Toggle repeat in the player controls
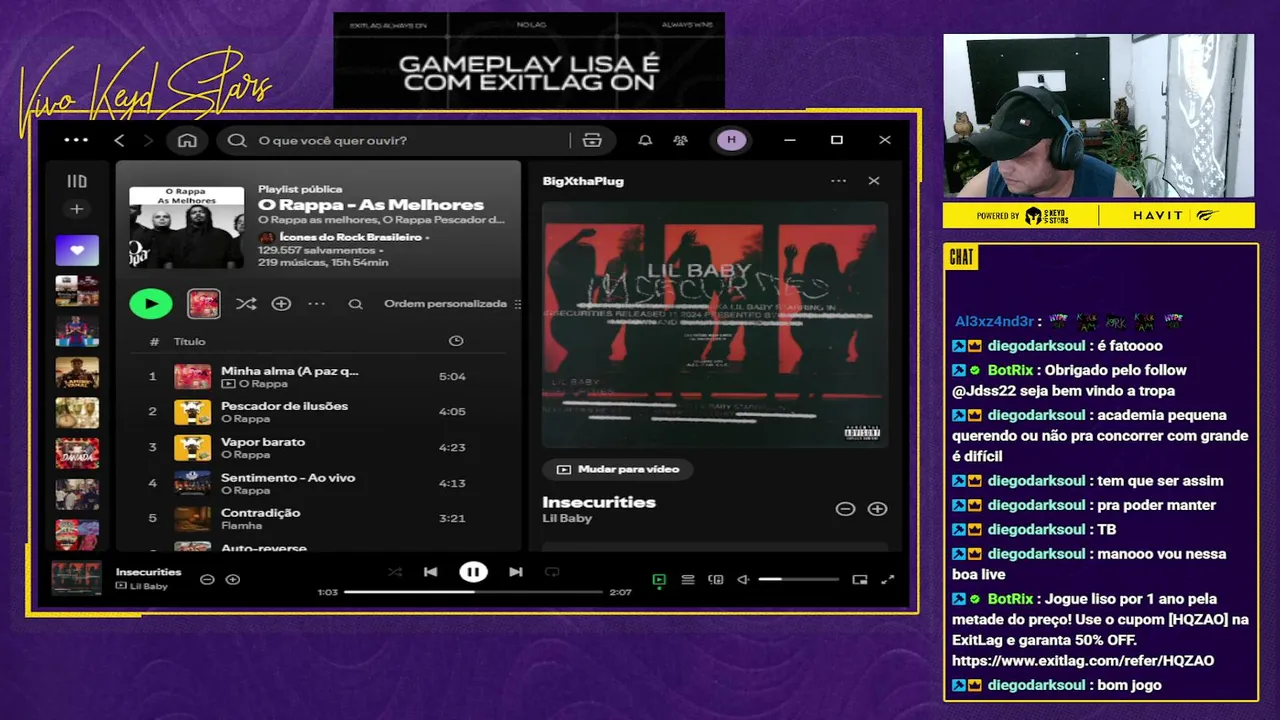The height and width of the screenshot is (720, 1280). pos(552,572)
